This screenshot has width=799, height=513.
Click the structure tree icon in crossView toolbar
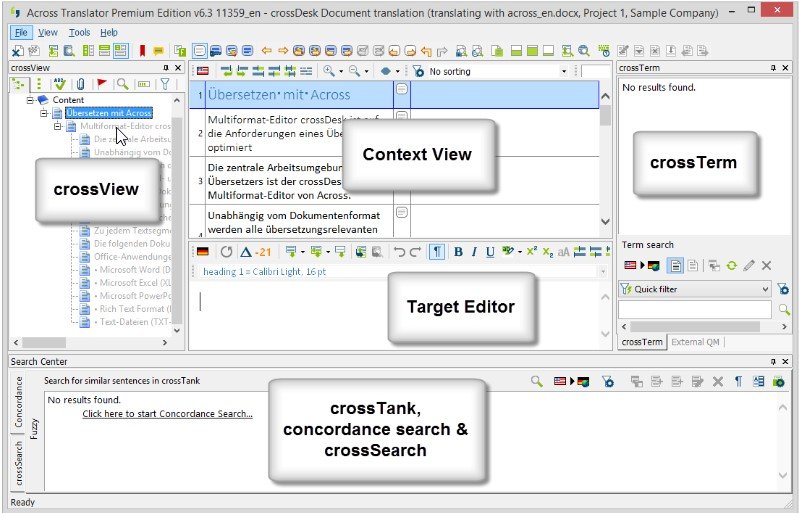(19, 84)
